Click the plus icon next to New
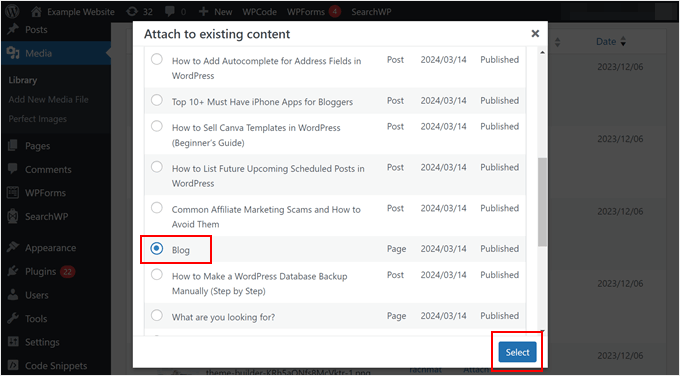Screen dimensions: 680x376 tap(204, 12)
